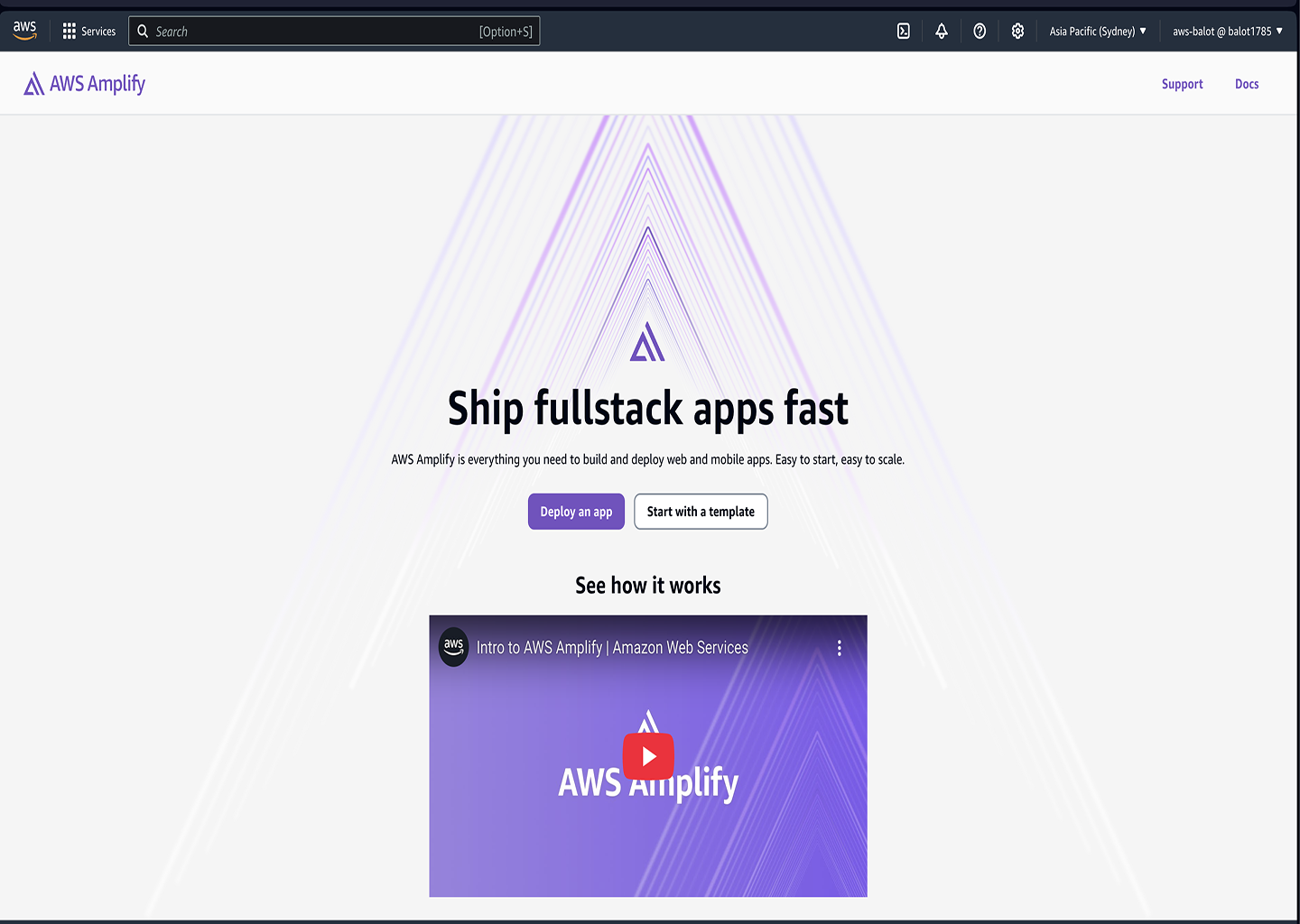This screenshot has height=924, width=1300.
Task: Click the AWS Amplify header logo
Action: click(x=85, y=84)
